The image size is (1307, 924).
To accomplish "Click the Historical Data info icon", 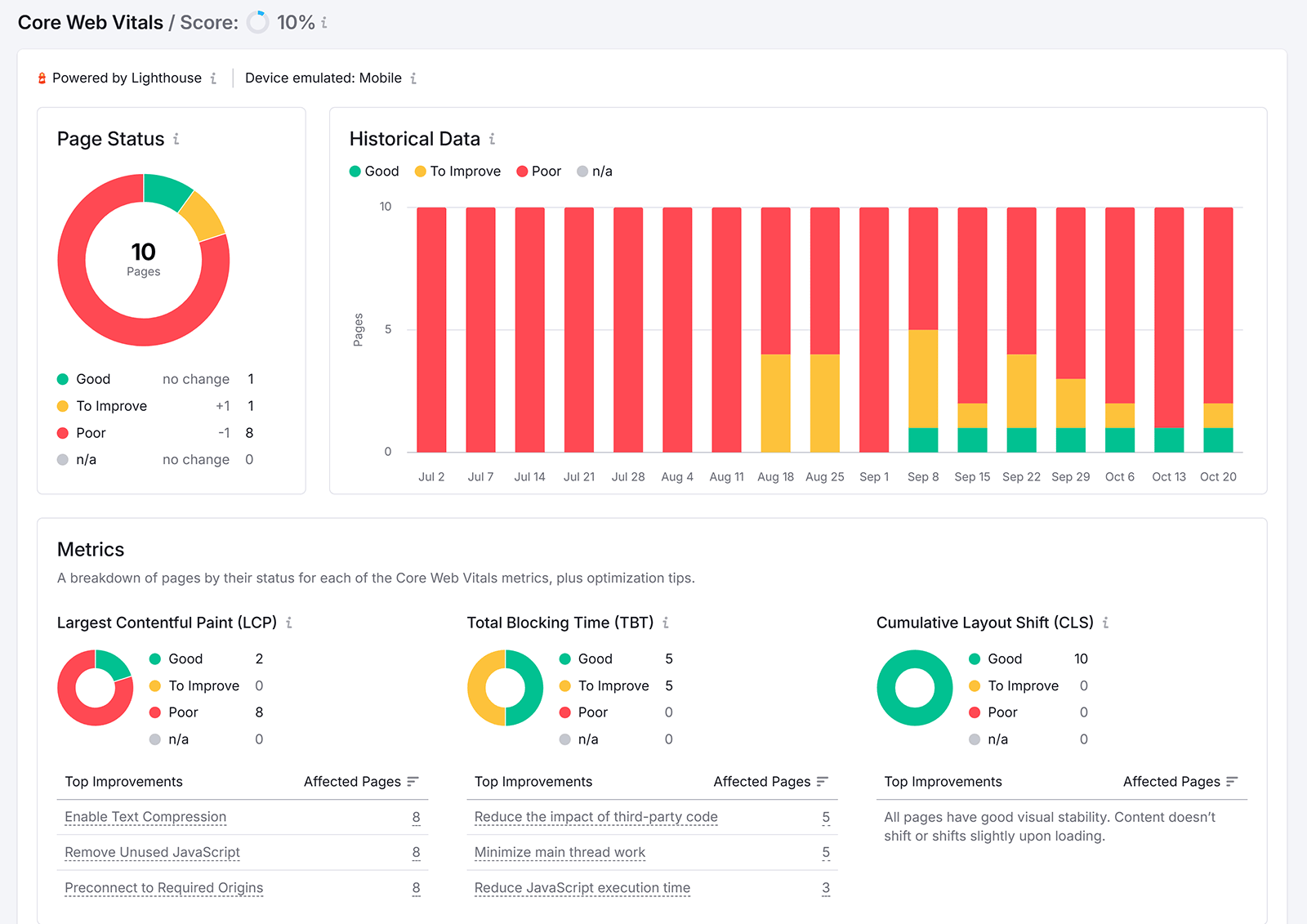I will coord(492,140).
